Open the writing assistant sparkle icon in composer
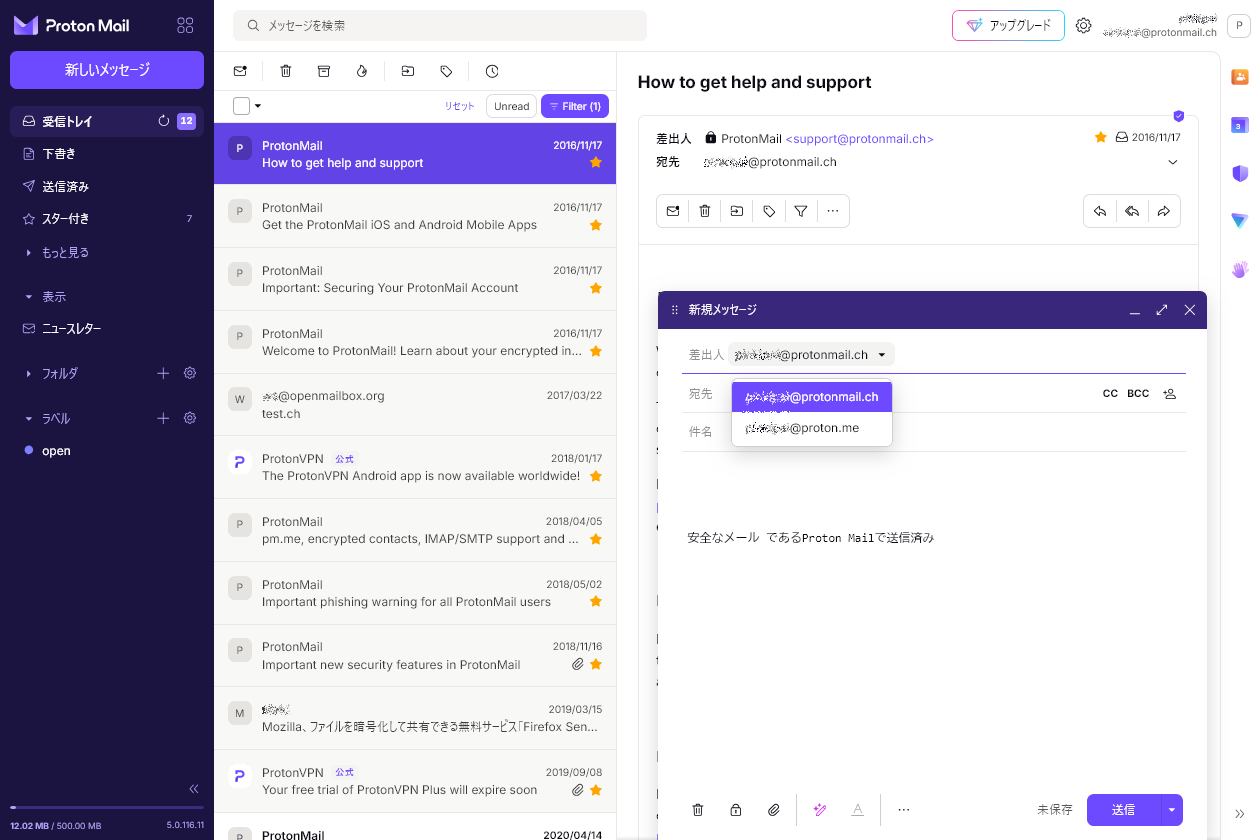Screen dimensions: 1260x840 click(820, 810)
